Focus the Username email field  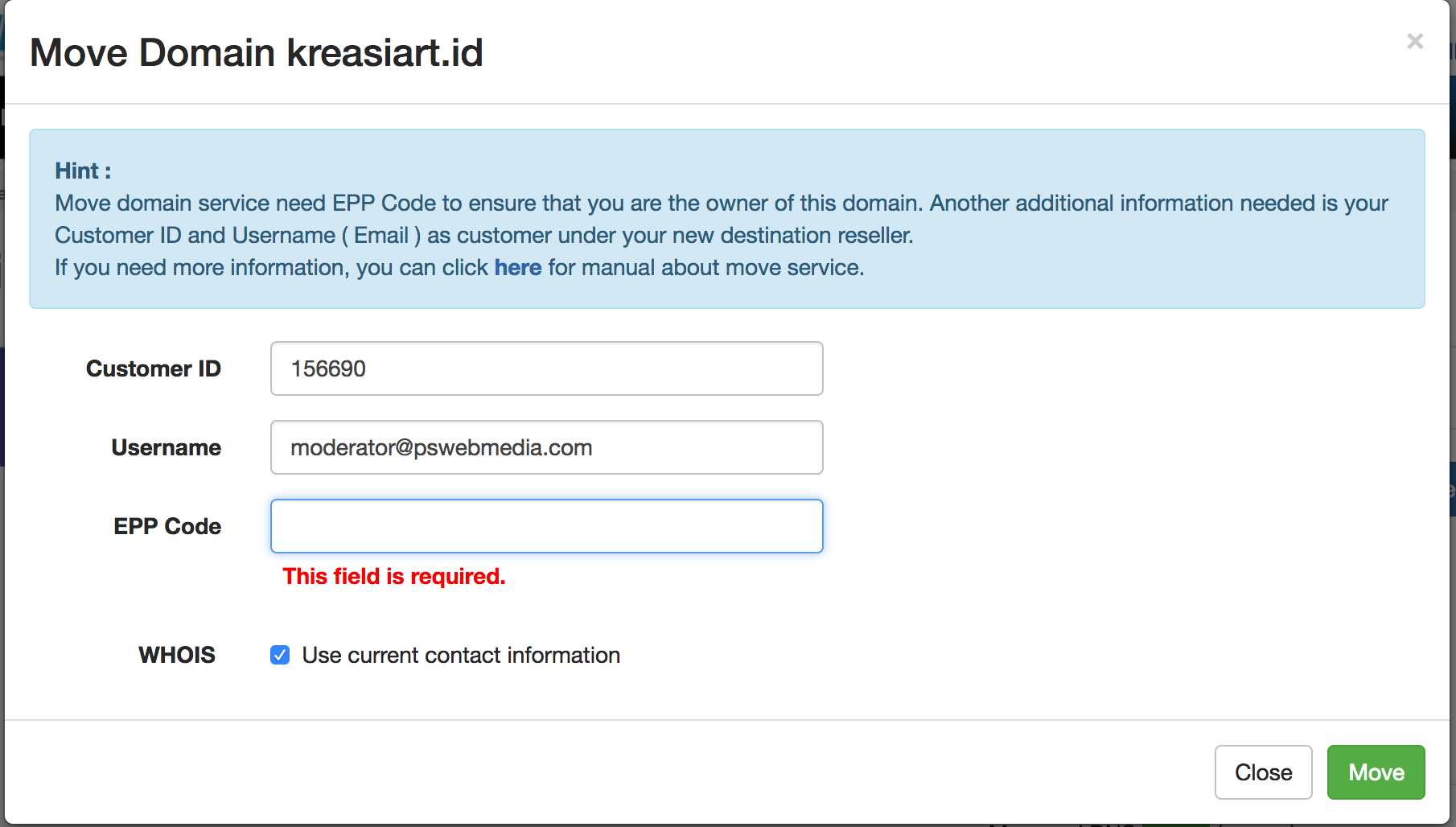pos(546,447)
